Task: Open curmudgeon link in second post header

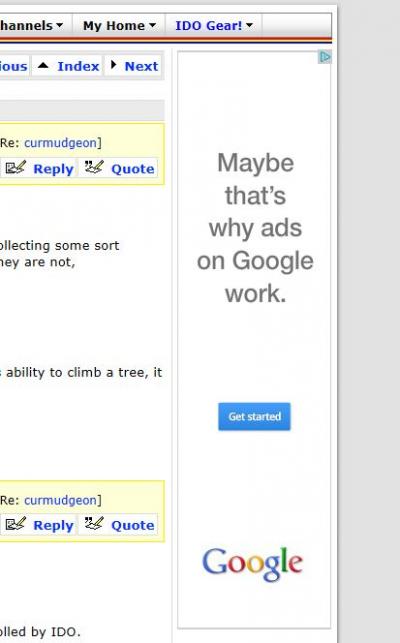Action: (60, 500)
